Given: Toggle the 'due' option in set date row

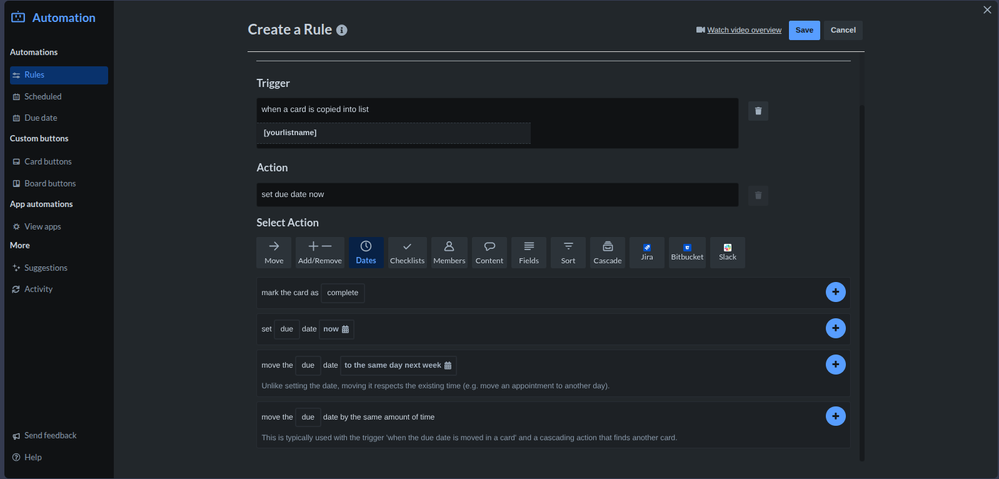Looking at the screenshot, I should [287, 329].
